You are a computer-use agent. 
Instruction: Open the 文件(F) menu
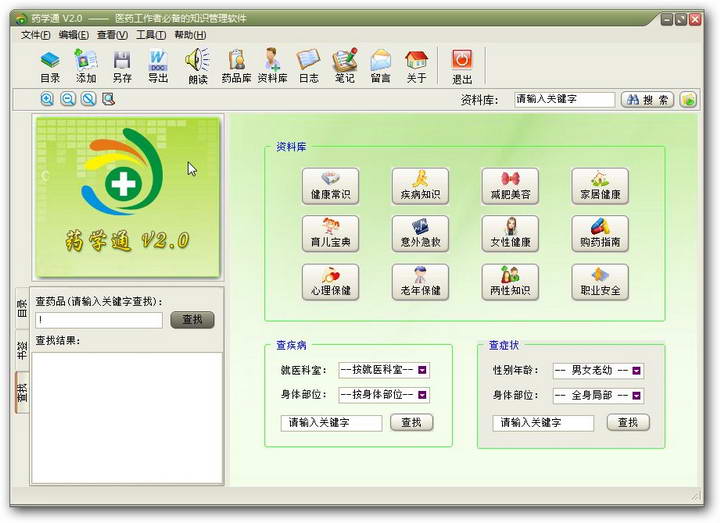pos(35,35)
